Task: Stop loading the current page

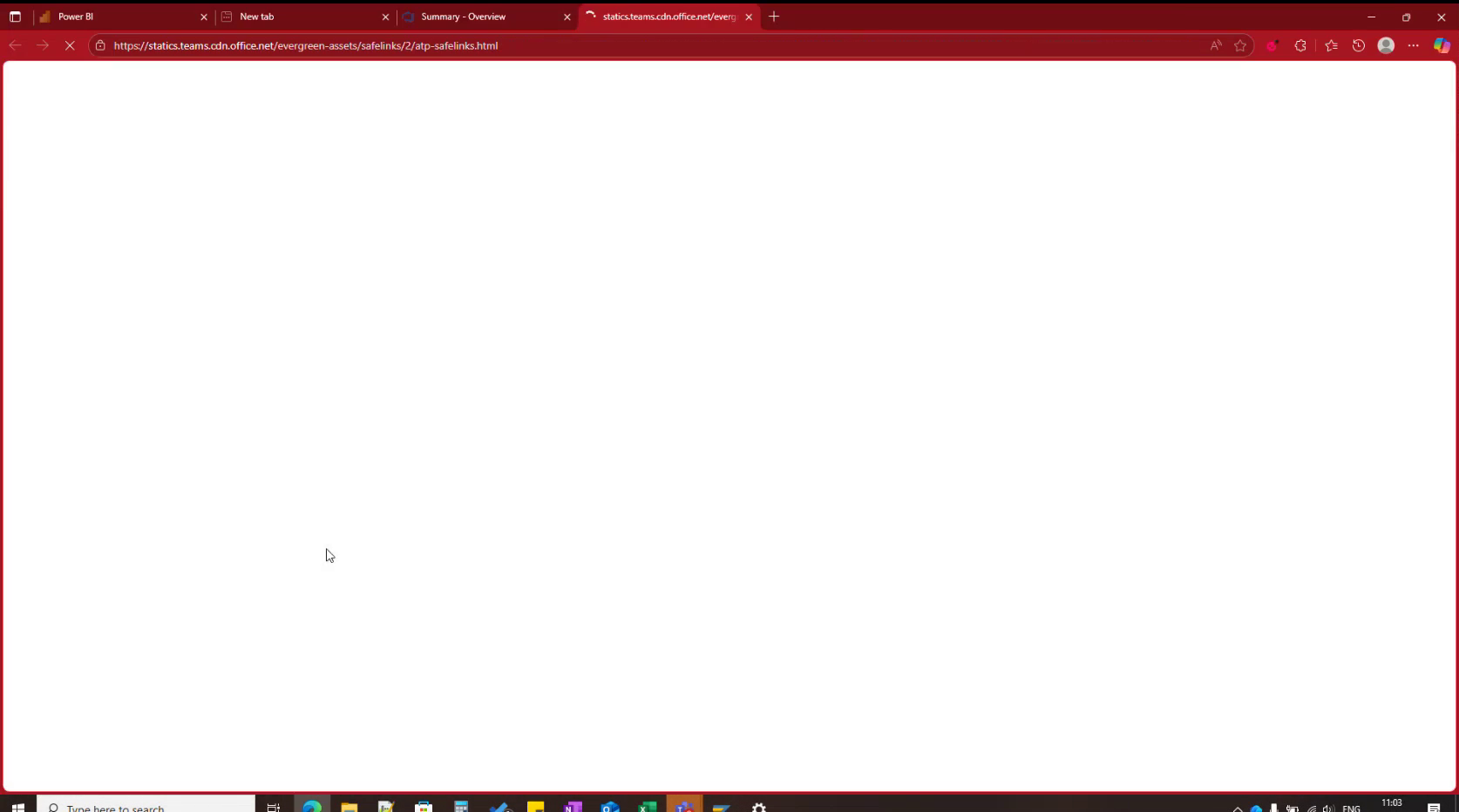Action: tap(71, 45)
